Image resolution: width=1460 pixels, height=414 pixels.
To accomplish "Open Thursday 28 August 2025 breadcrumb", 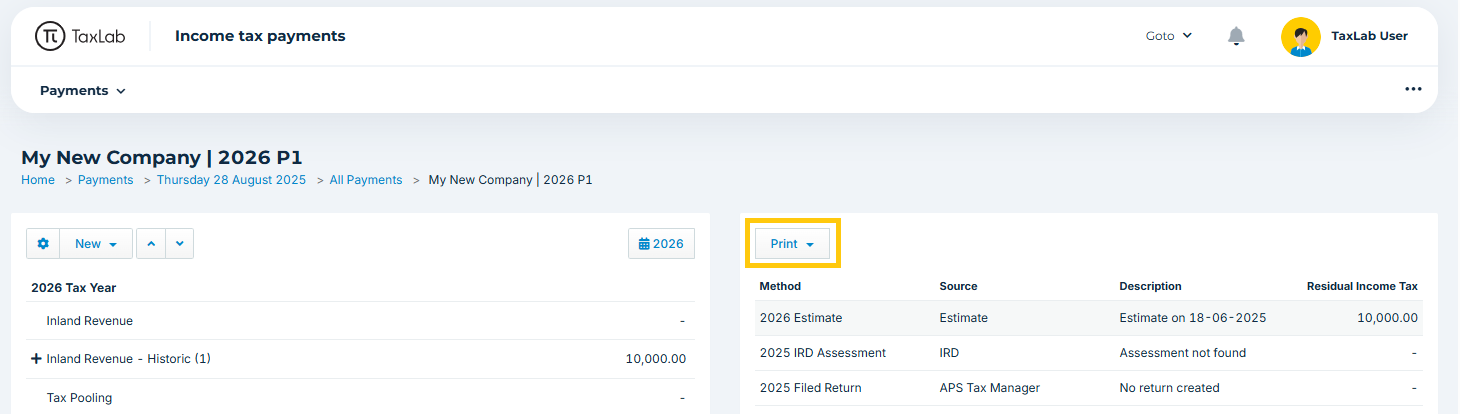I will pos(231,180).
